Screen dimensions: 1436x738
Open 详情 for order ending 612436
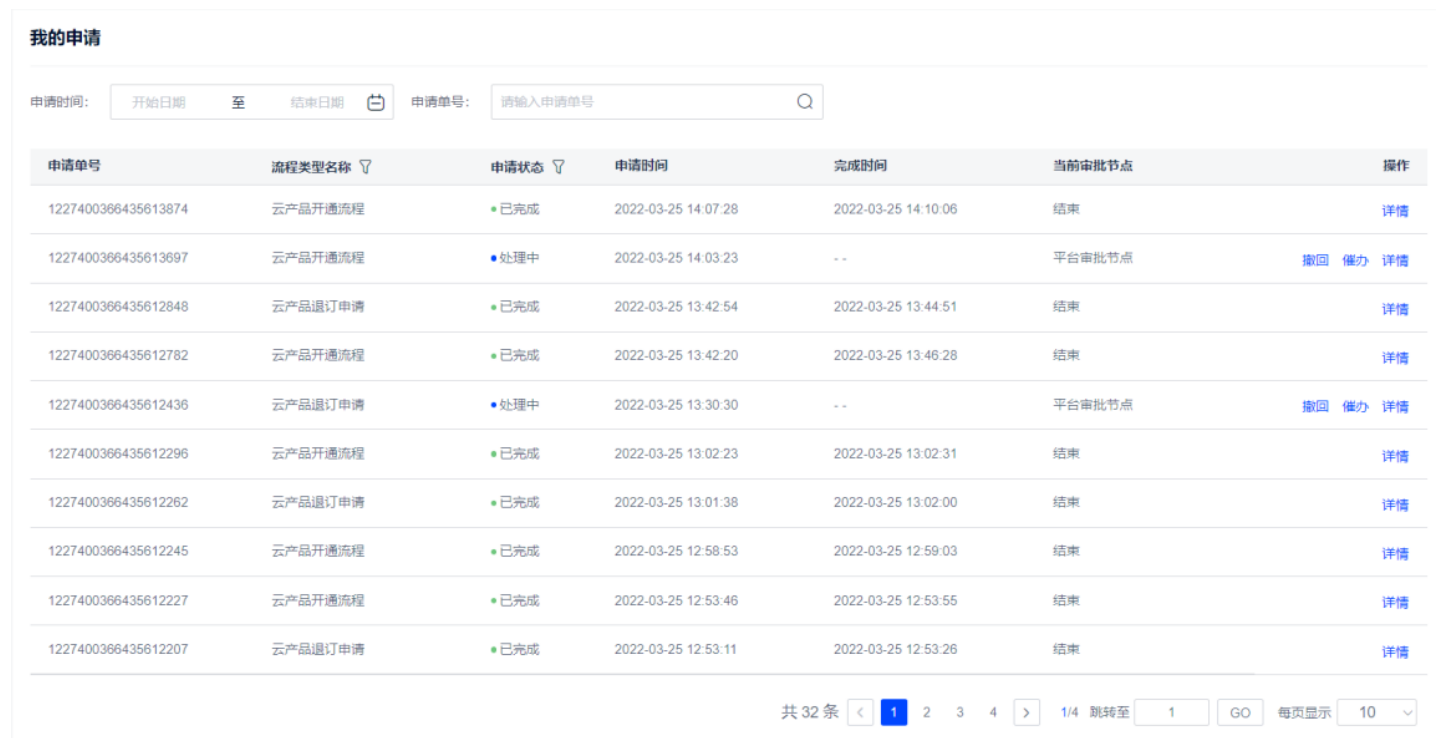[1395, 406]
